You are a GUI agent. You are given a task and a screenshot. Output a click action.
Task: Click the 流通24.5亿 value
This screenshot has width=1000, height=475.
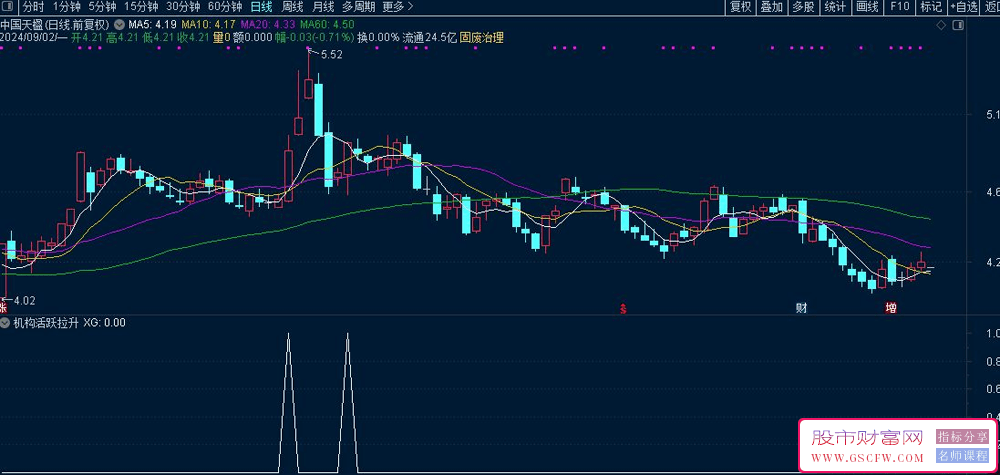tap(430, 38)
